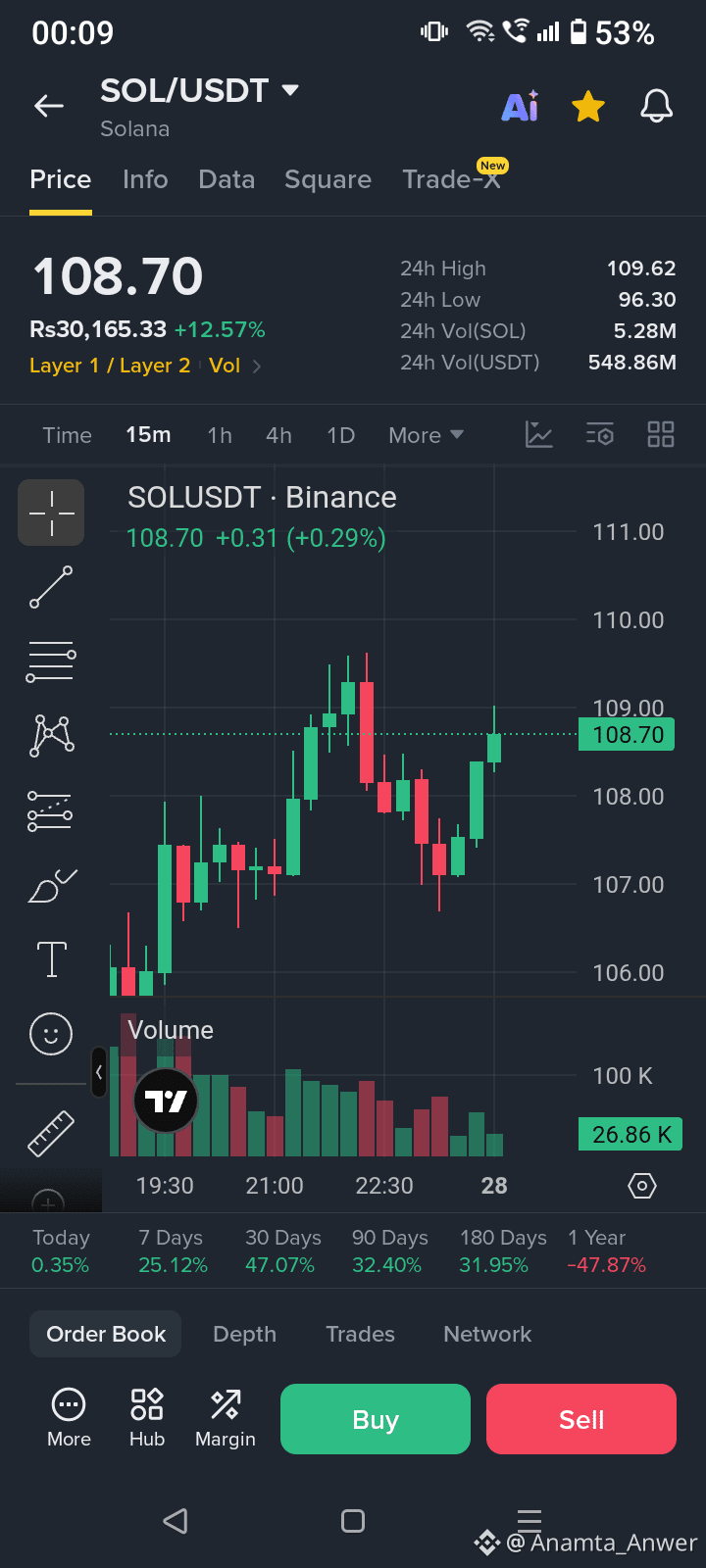Open the chart settings list icon
Screen dimensions: 706x1568
click(600, 434)
